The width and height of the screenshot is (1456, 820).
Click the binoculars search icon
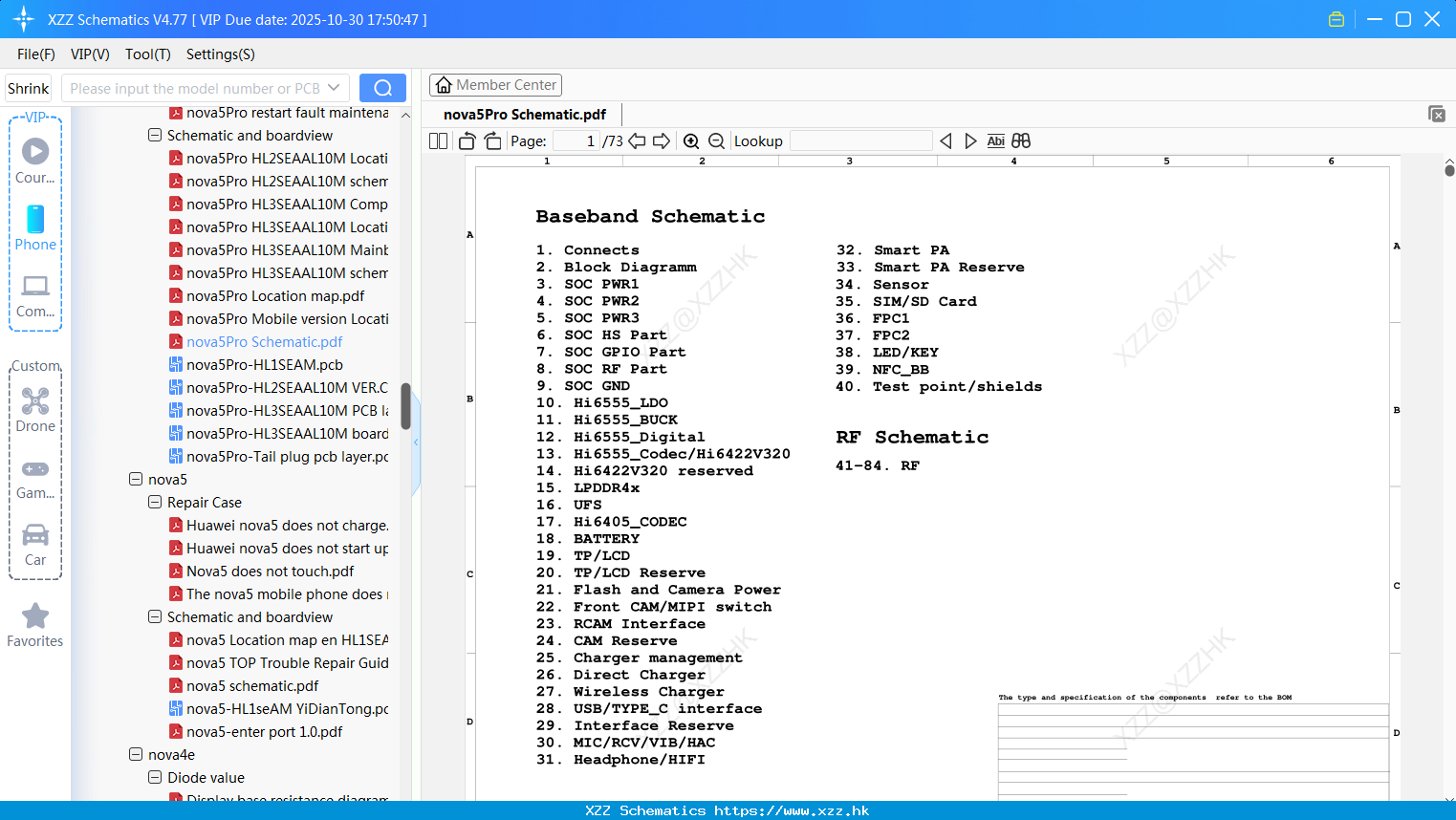tap(1021, 141)
